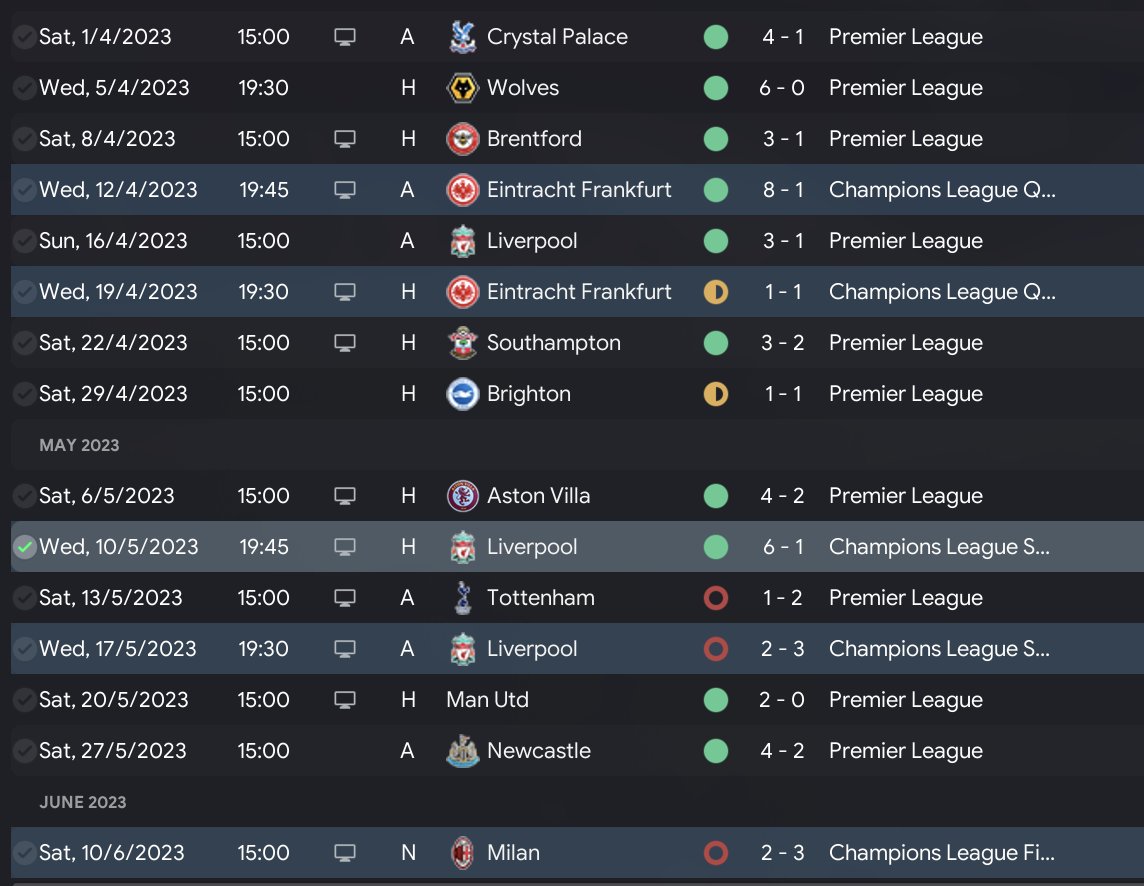The image size is (1144, 886).
Task: Toggle the check circle for Crystal Palace fixture
Action: (x=24, y=37)
